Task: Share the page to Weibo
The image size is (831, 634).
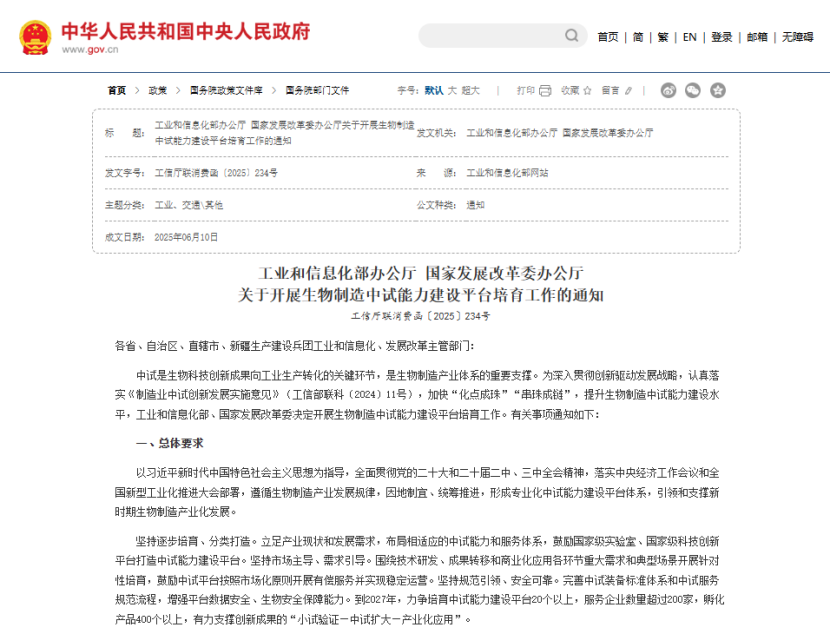Action: (668, 90)
